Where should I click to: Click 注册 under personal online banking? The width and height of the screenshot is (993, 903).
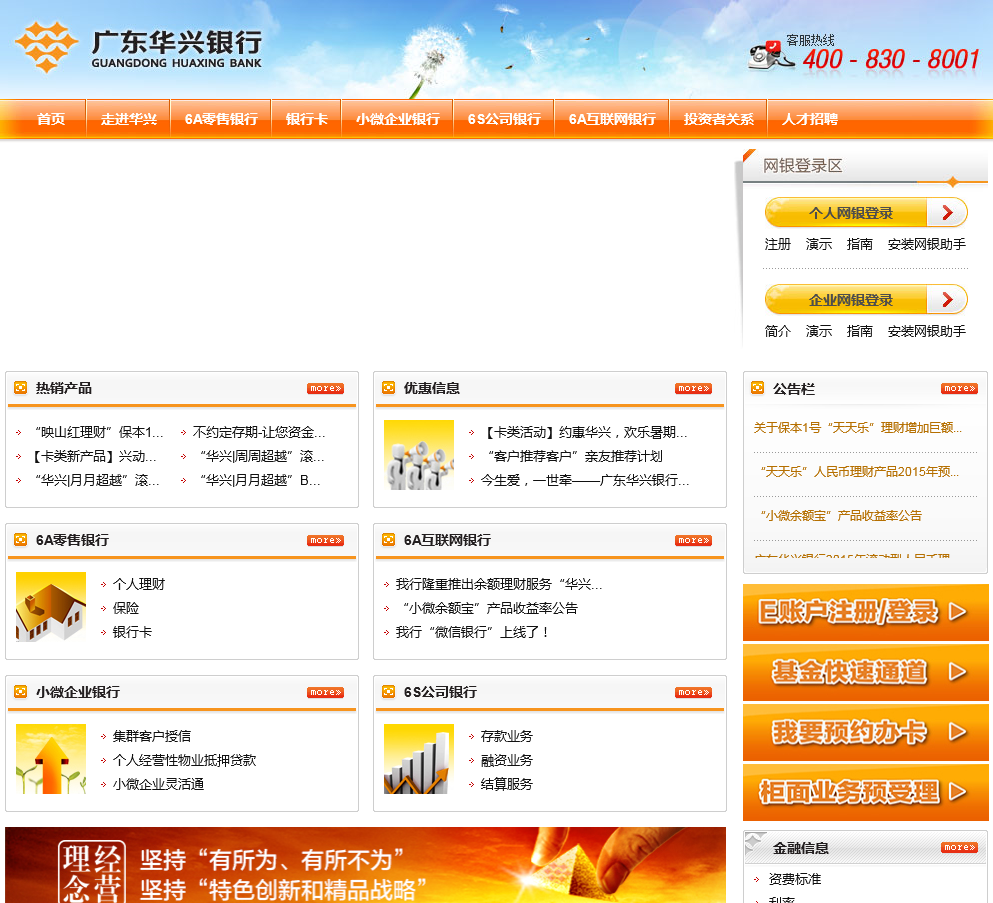coord(778,244)
